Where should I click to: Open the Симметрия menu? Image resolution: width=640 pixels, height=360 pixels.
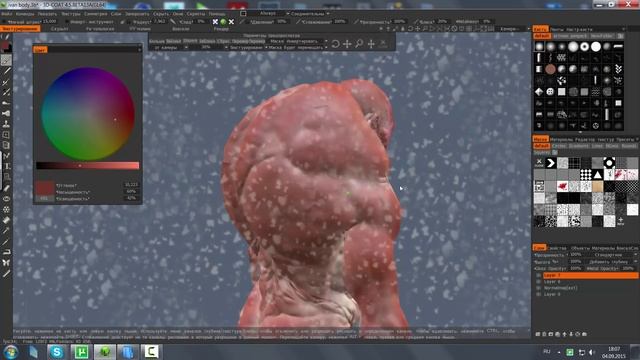pos(96,14)
